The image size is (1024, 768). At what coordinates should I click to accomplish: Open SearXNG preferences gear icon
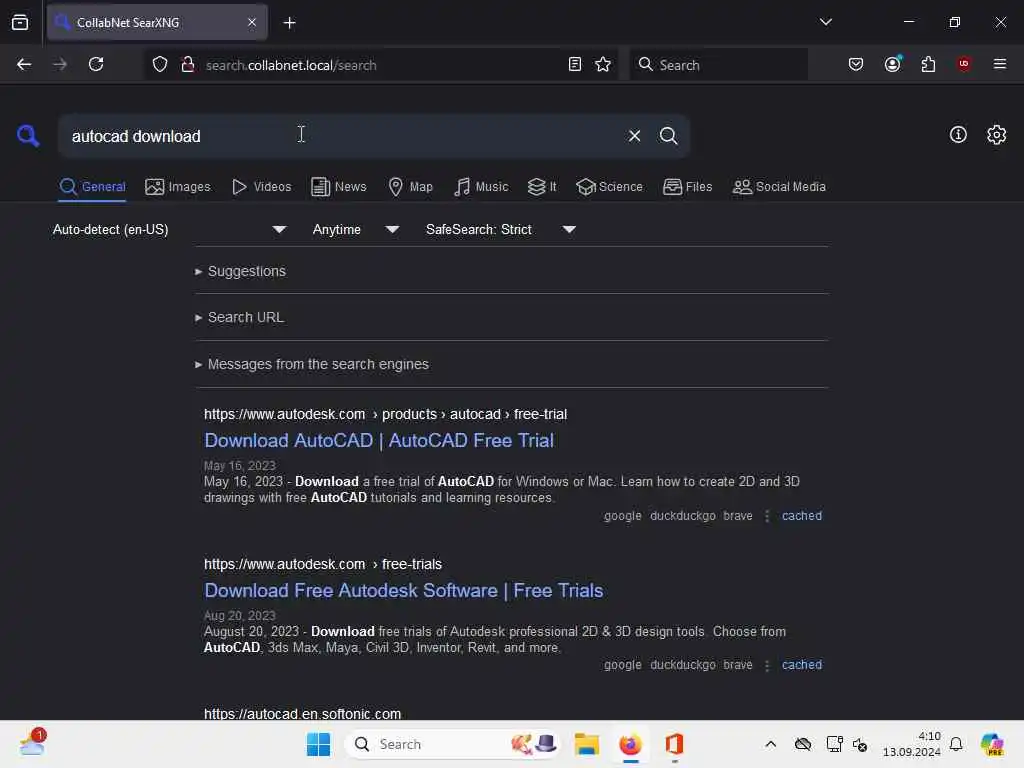click(x=996, y=135)
